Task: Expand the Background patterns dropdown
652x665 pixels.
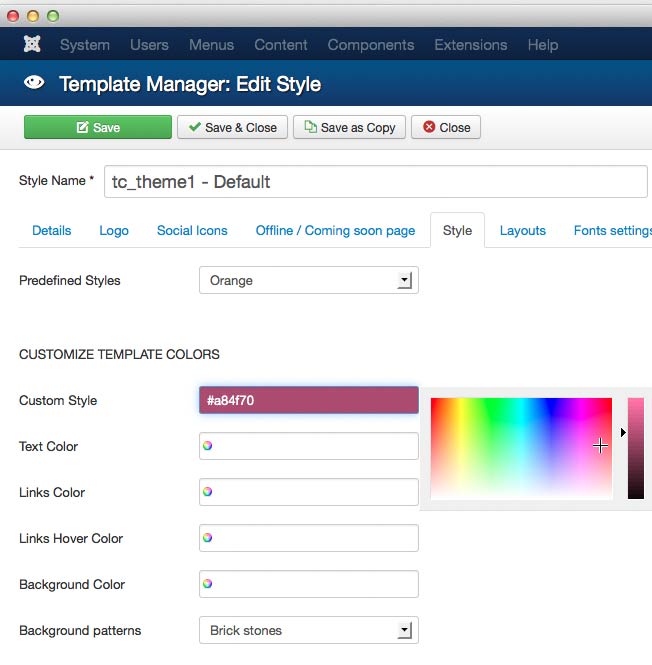Action: 308,631
